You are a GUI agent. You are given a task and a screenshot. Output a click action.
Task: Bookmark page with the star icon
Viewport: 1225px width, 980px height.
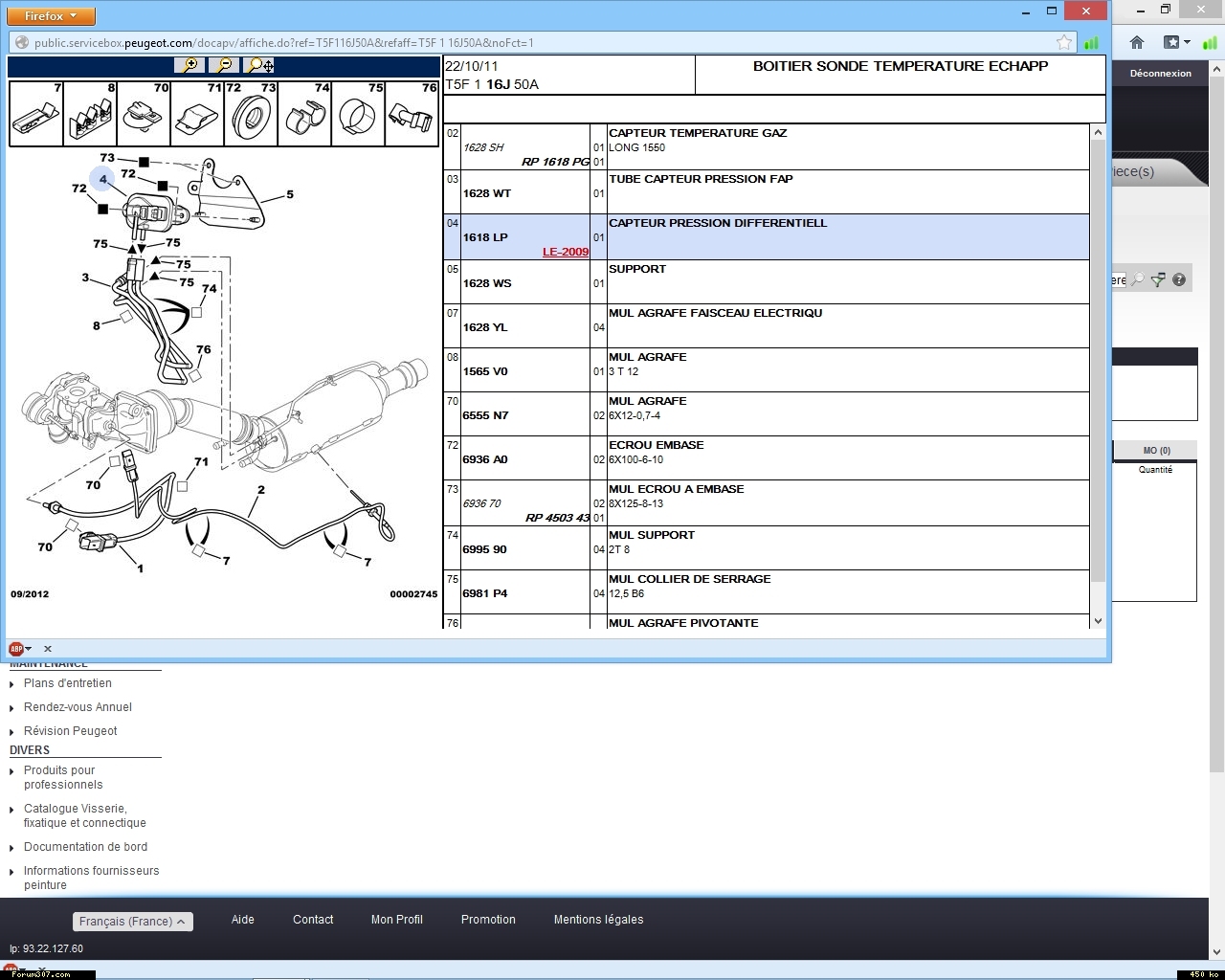click(1064, 42)
